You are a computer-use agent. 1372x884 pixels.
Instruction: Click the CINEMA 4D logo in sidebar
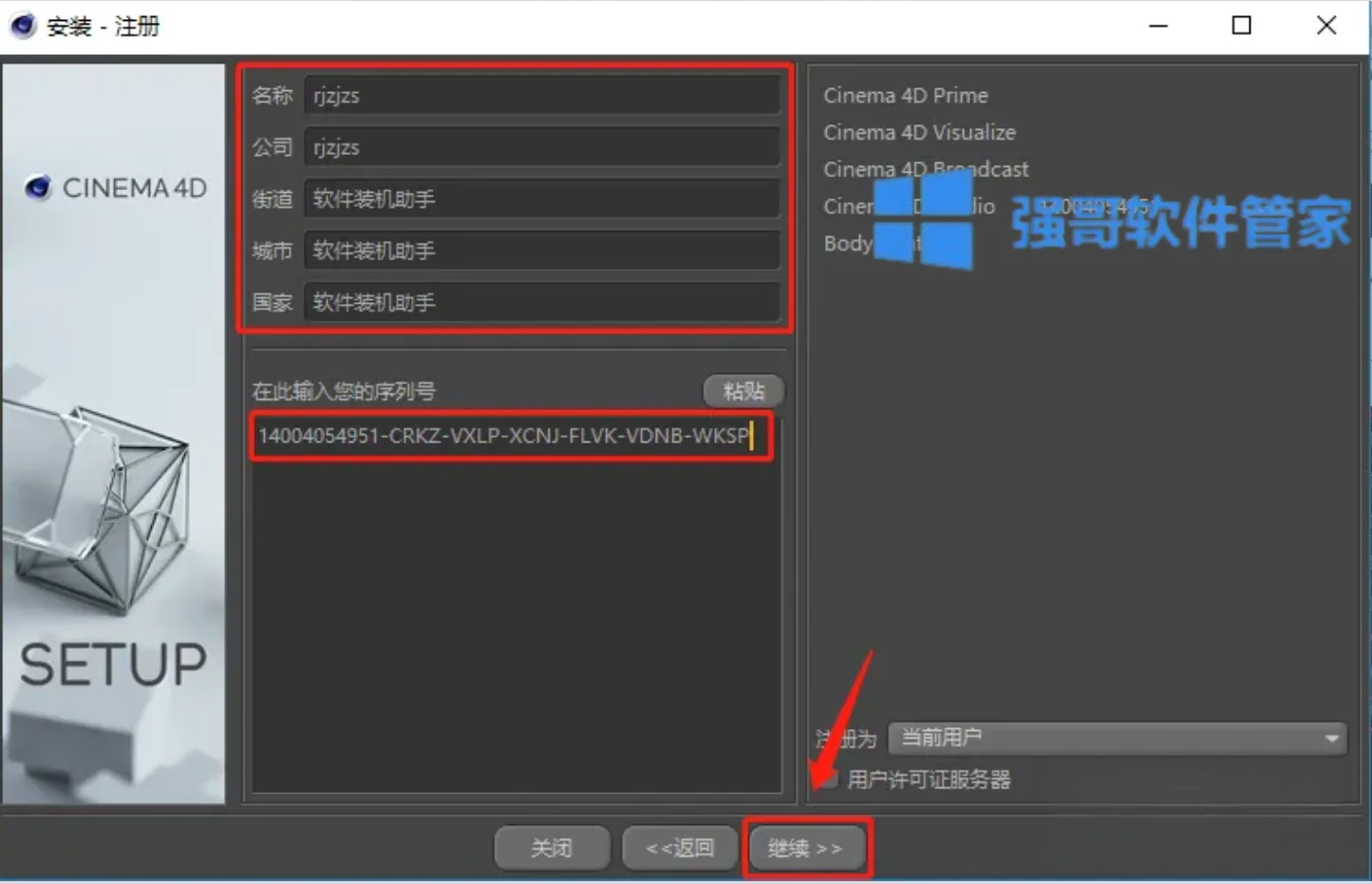pos(116,188)
